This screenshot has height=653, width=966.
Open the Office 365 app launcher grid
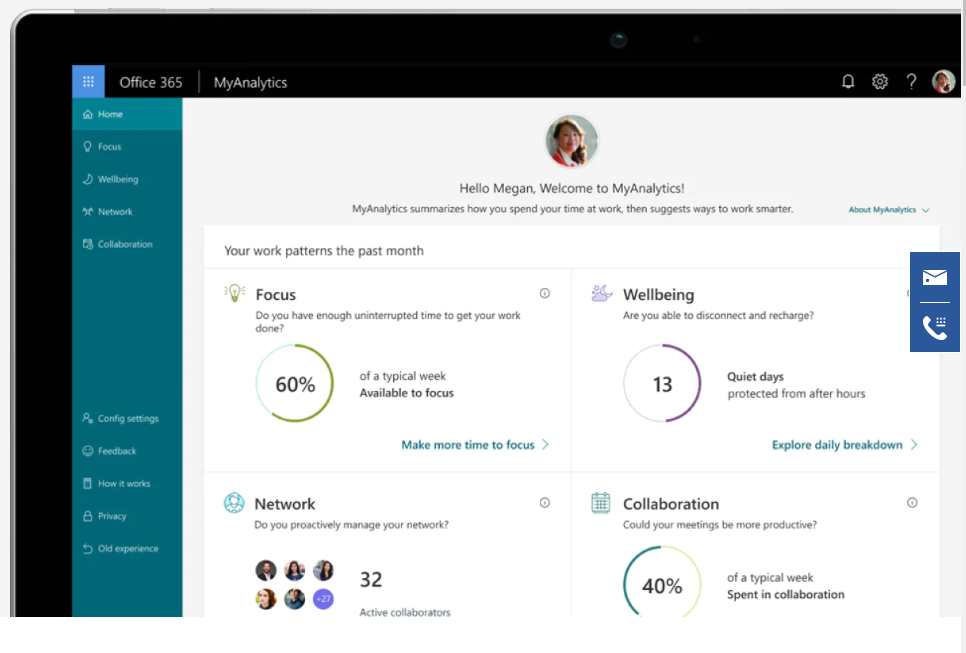pyautogui.click(x=88, y=81)
